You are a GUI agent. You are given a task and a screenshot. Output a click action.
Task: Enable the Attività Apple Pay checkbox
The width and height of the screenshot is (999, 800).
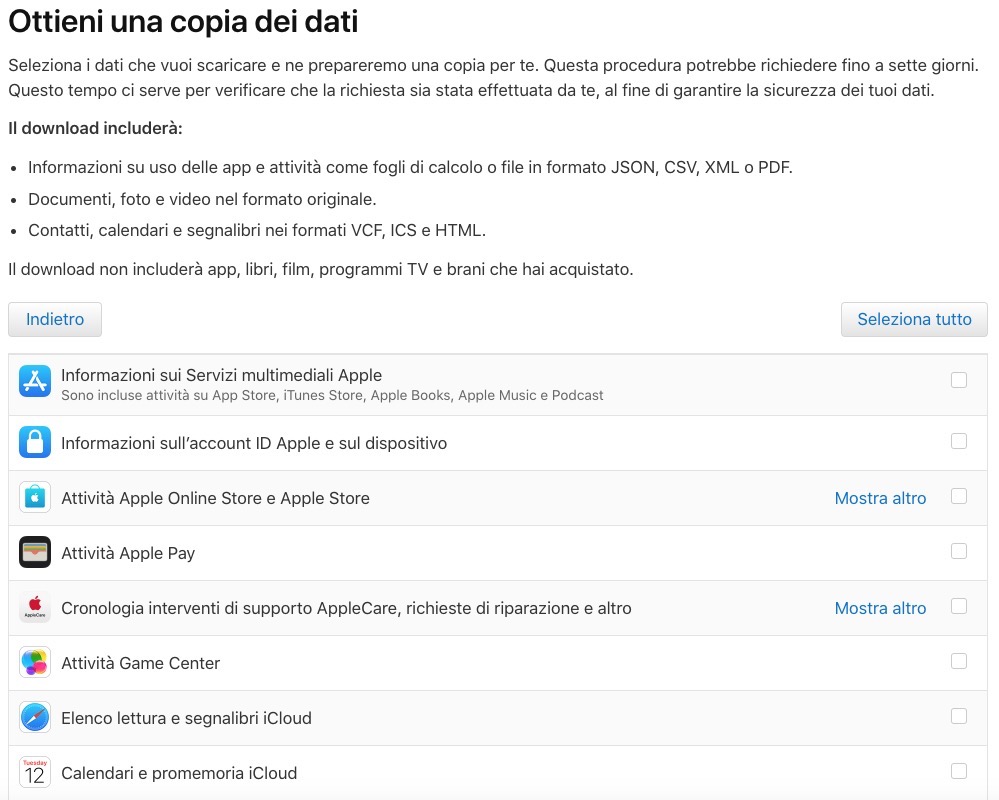tap(959, 551)
